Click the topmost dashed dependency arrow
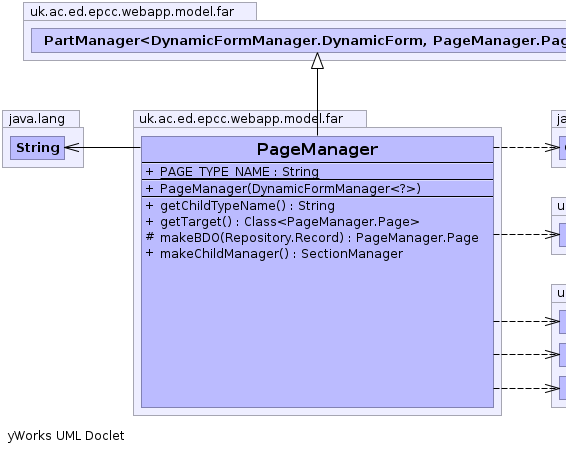566x453 pixels. coord(526,147)
